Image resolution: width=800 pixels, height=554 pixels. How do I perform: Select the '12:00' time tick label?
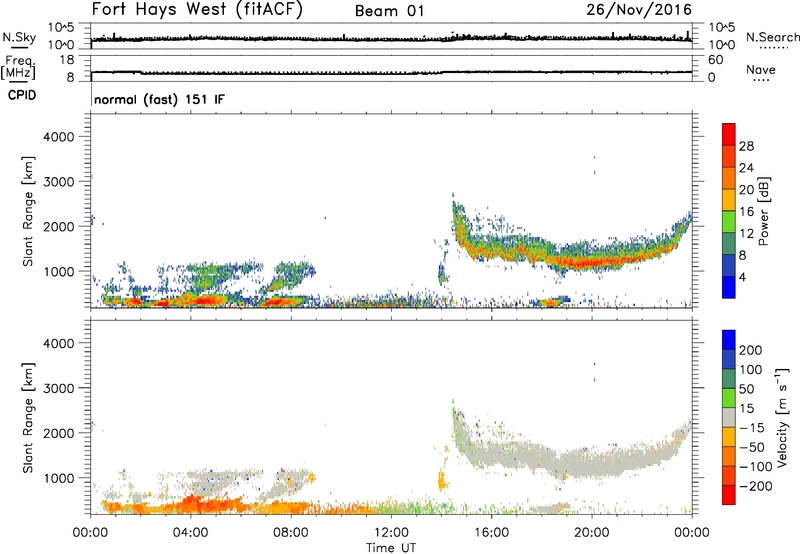pos(391,533)
